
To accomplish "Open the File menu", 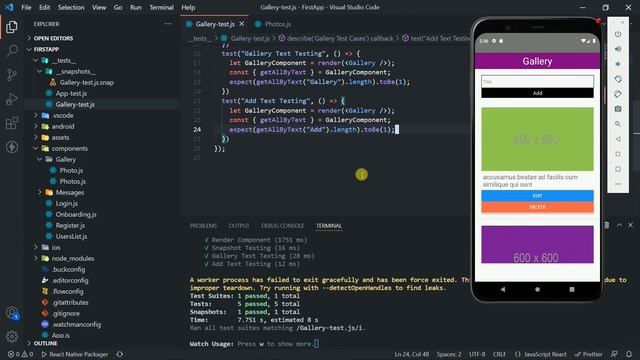I will [26, 7].
